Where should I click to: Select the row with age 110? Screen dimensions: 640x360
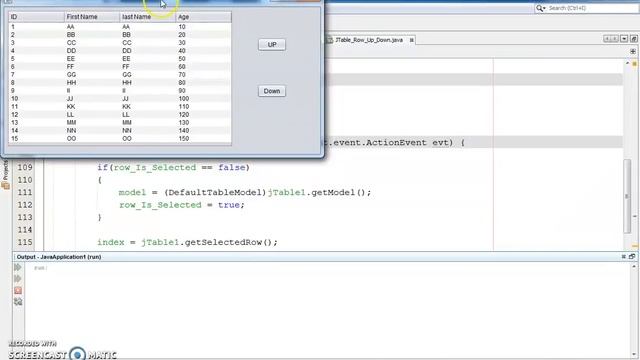(120, 107)
